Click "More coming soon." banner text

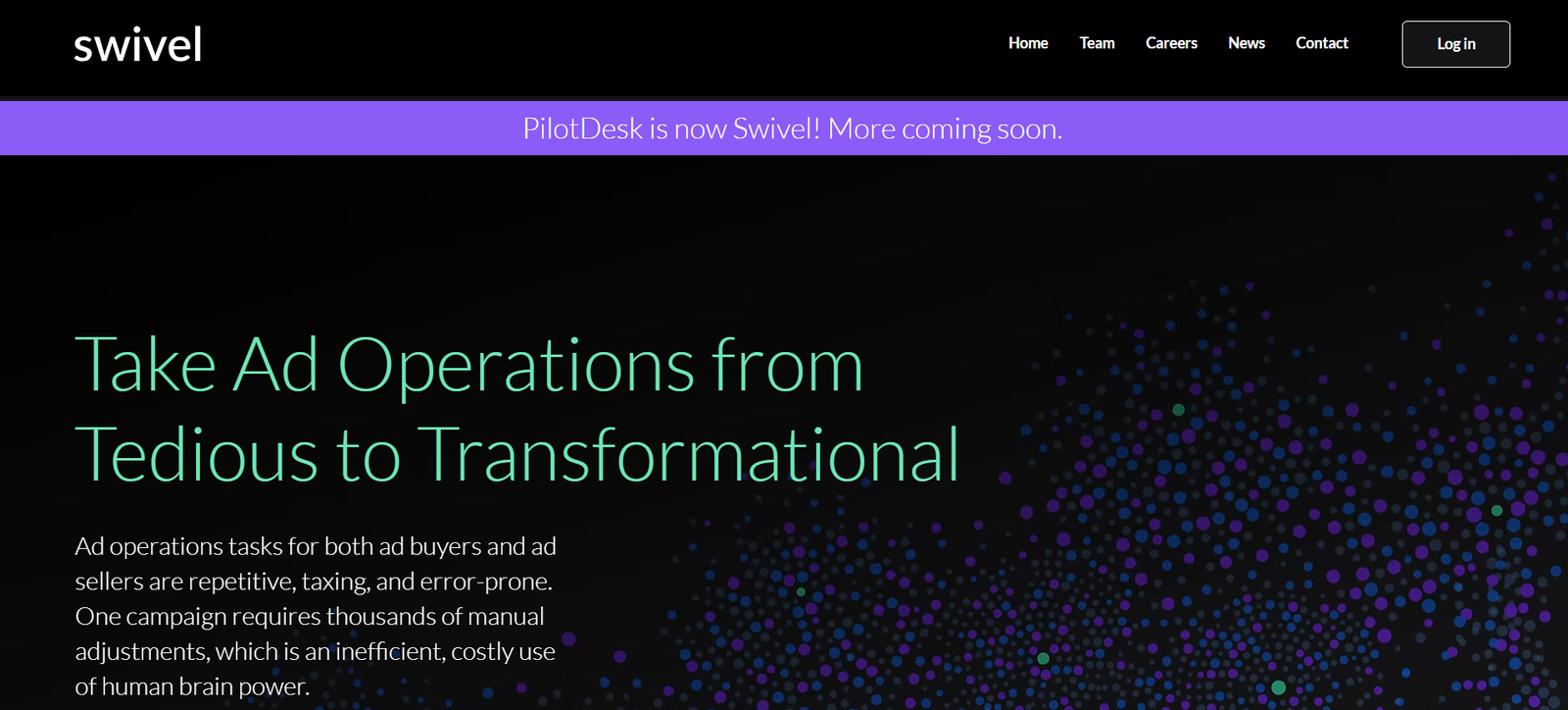point(945,128)
